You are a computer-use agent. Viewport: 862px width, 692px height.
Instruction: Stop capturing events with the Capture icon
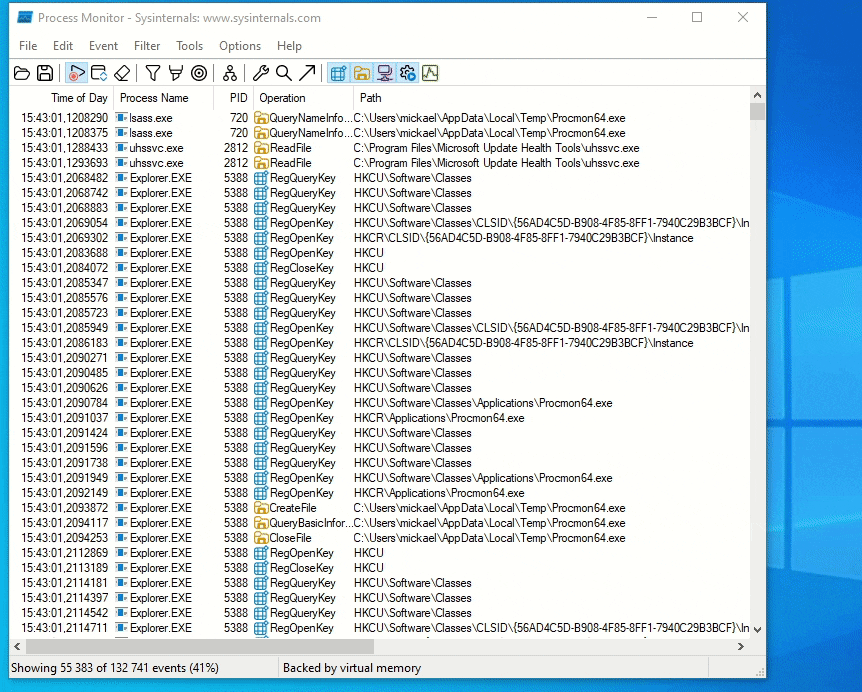(77, 72)
